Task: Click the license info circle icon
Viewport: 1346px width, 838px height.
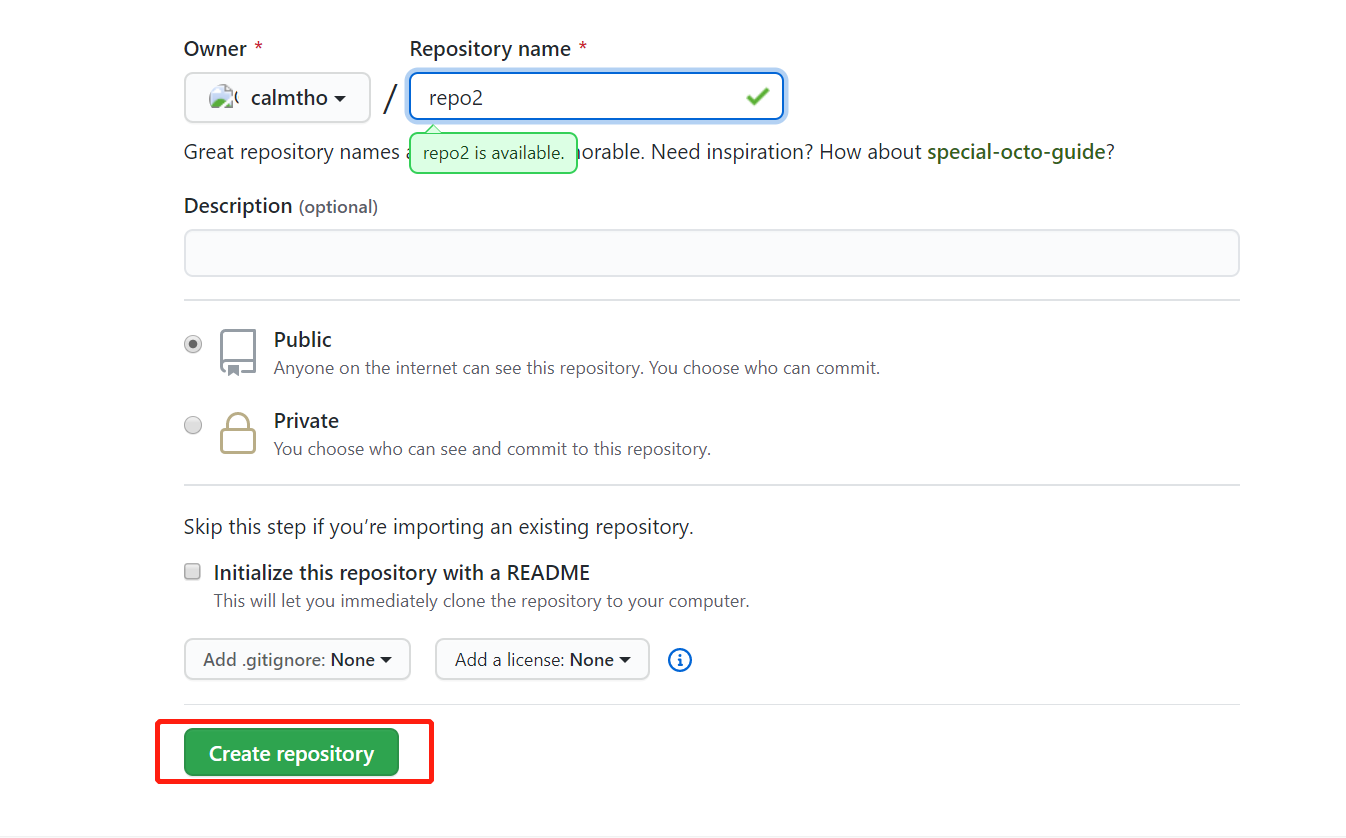Action: tap(680, 660)
